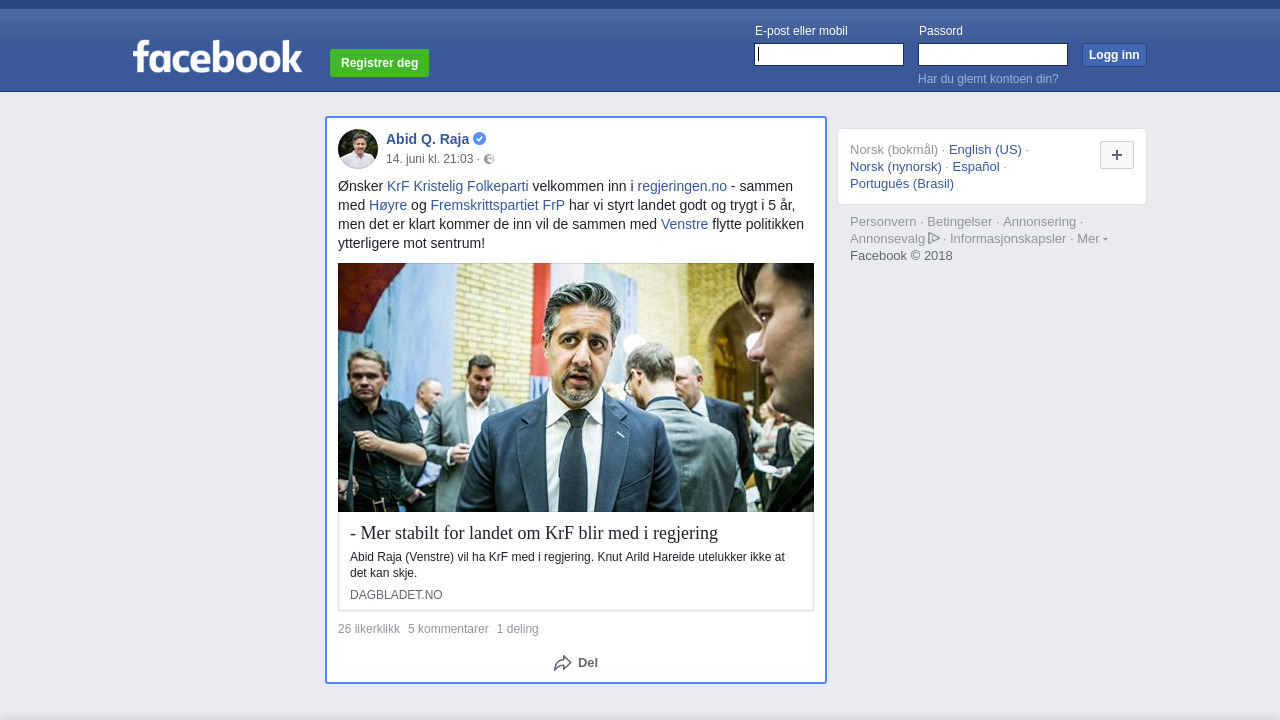1280x720 pixels.
Task: Open the Informasjonskapsler footer link
Action: pyautogui.click(x=1008, y=239)
